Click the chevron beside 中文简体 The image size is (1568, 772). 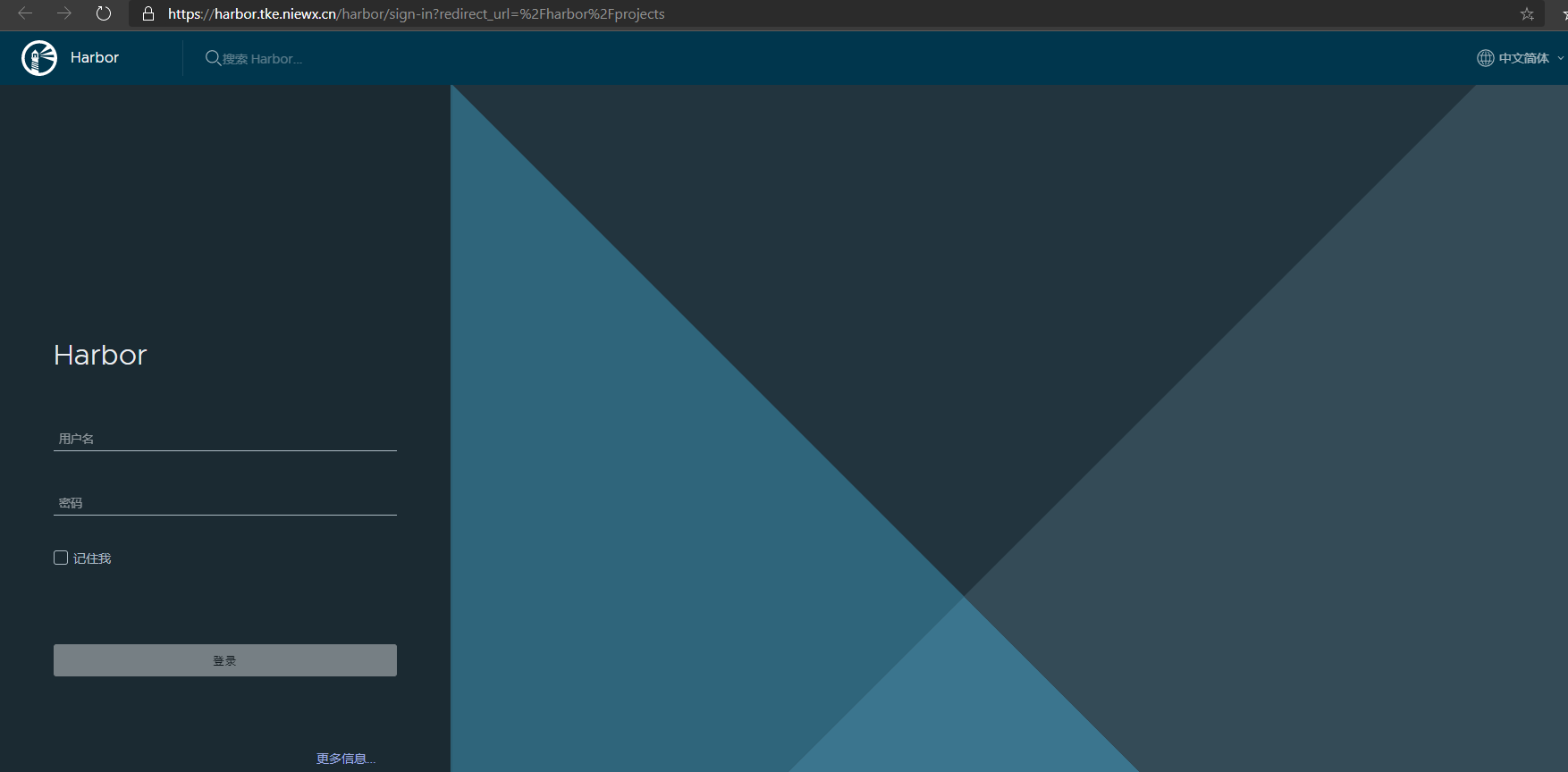[x=1560, y=58]
